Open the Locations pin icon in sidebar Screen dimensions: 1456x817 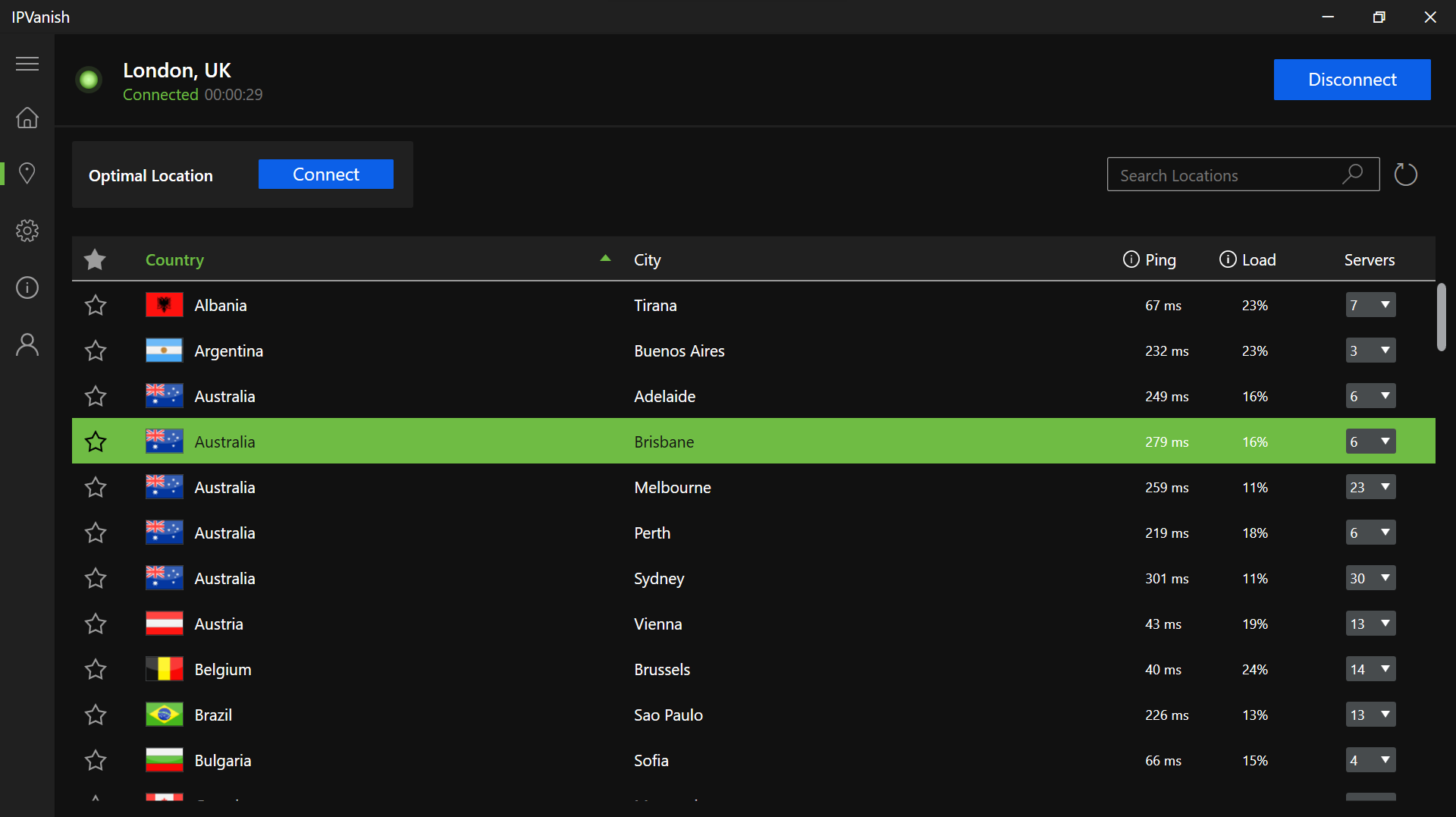tap(27, 174)
